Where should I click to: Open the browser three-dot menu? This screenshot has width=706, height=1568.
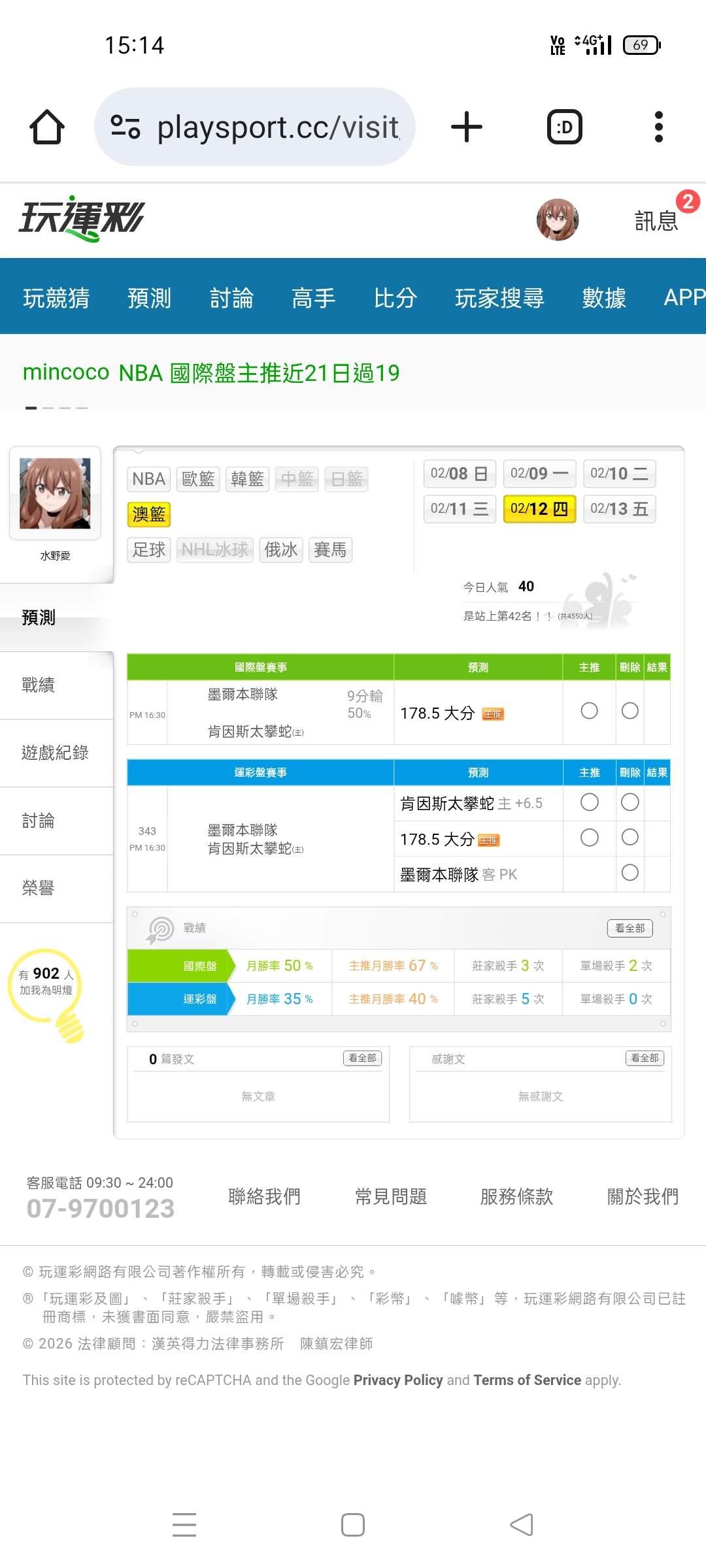pyautogui.click(x=658, y=127)
